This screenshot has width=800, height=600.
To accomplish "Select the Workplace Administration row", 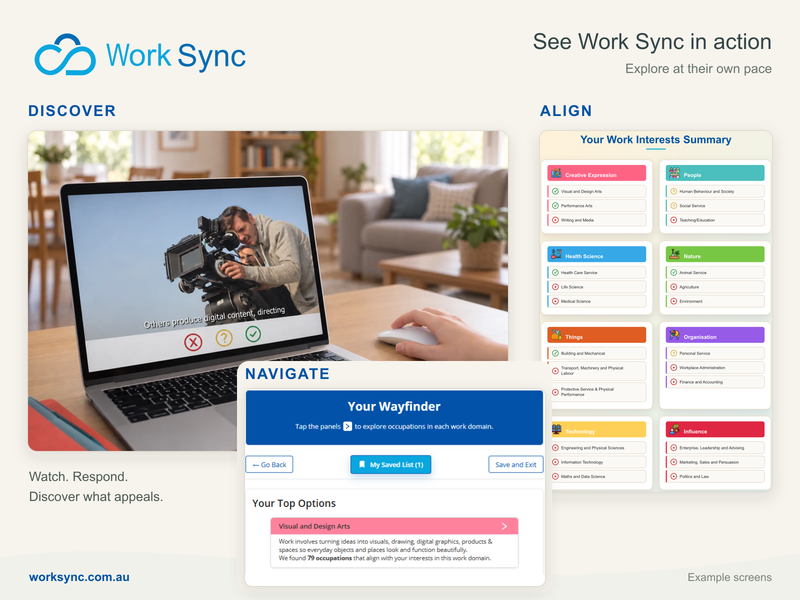I will (715, 367).
